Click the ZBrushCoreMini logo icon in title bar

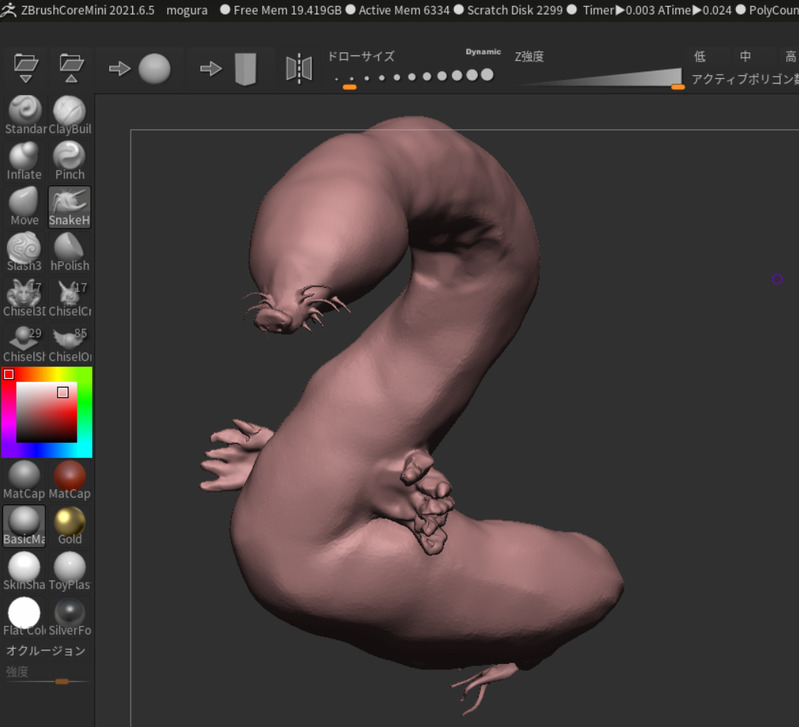pos(9,10)
